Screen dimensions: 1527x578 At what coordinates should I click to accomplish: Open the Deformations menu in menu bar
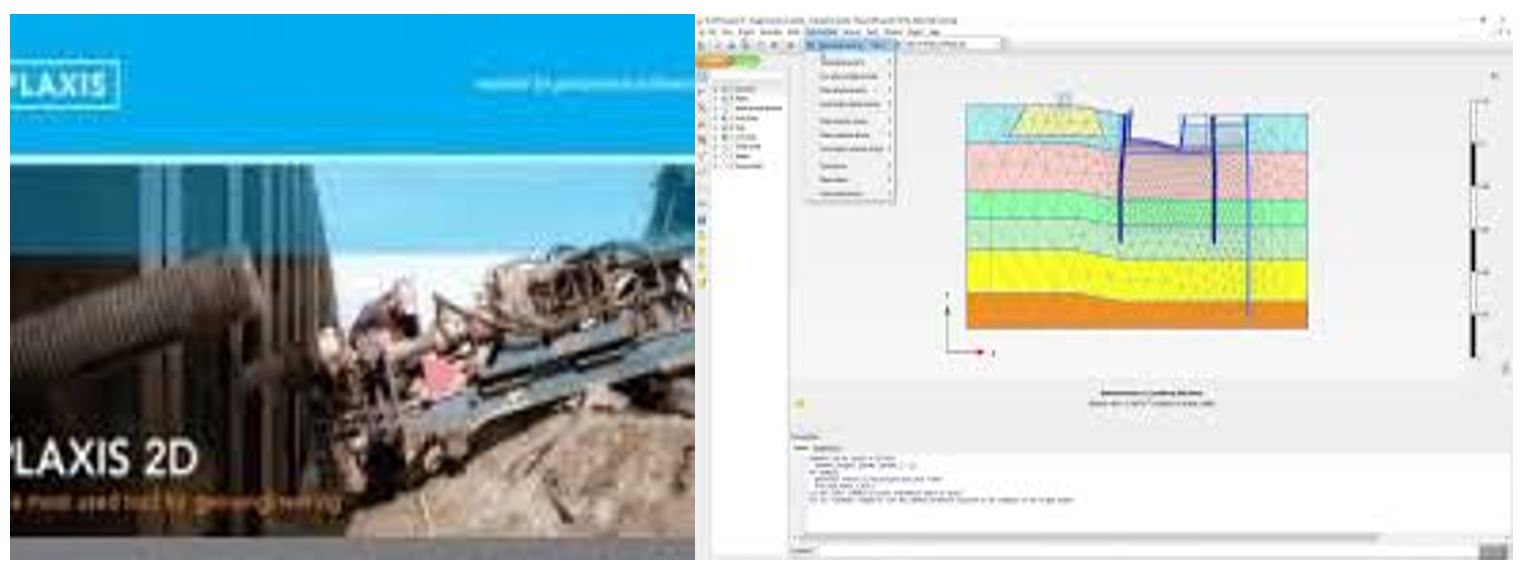pyautogui.click(x=822, y=31)
